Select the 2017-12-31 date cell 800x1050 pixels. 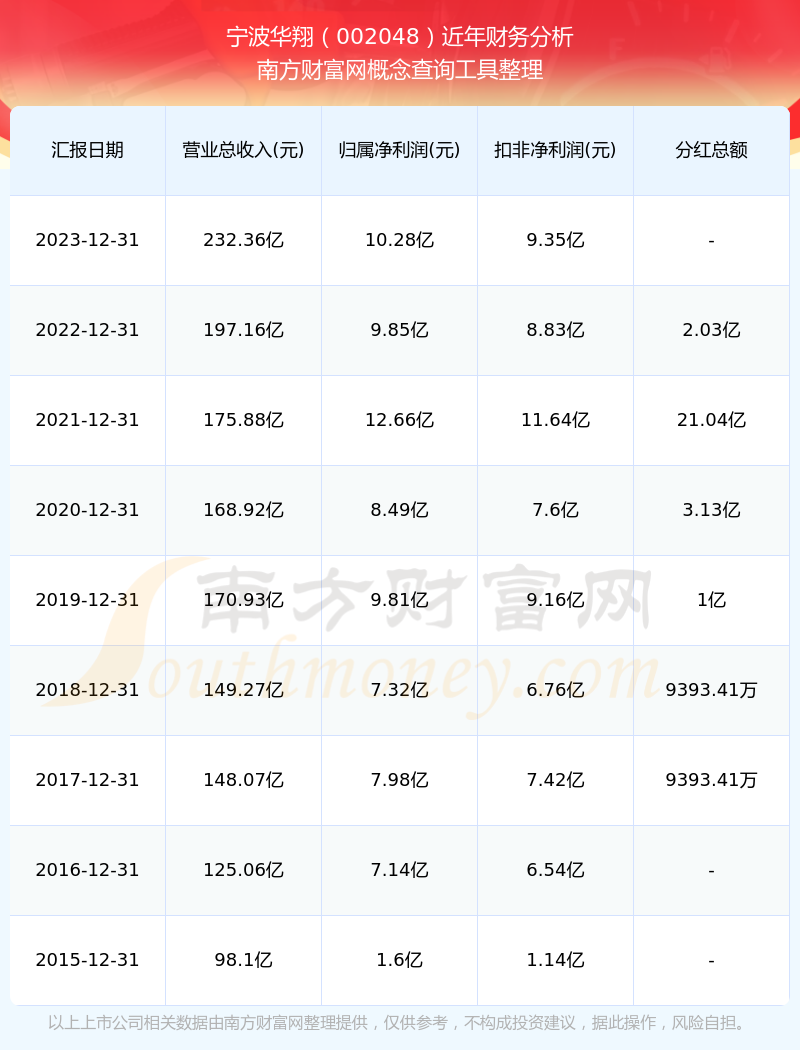coord(88,780)
